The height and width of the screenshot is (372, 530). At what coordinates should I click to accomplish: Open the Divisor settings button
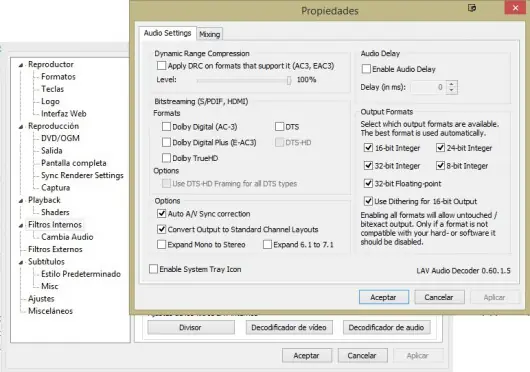tap(191, 327)
